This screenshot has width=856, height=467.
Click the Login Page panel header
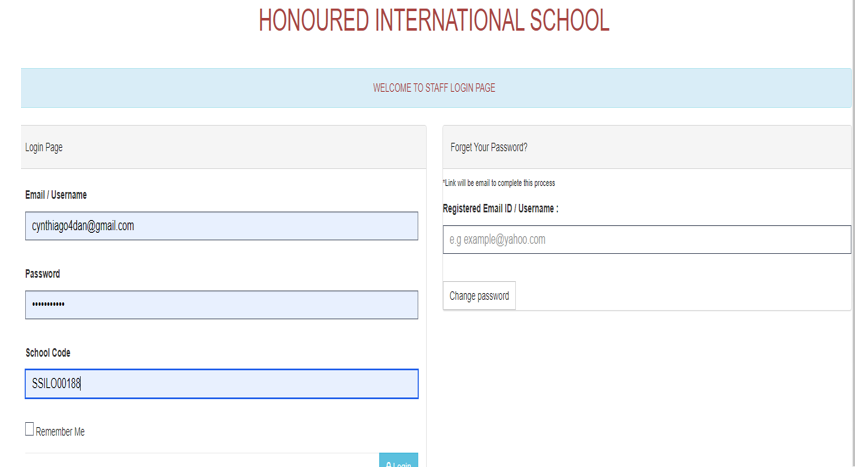(44, 147)
